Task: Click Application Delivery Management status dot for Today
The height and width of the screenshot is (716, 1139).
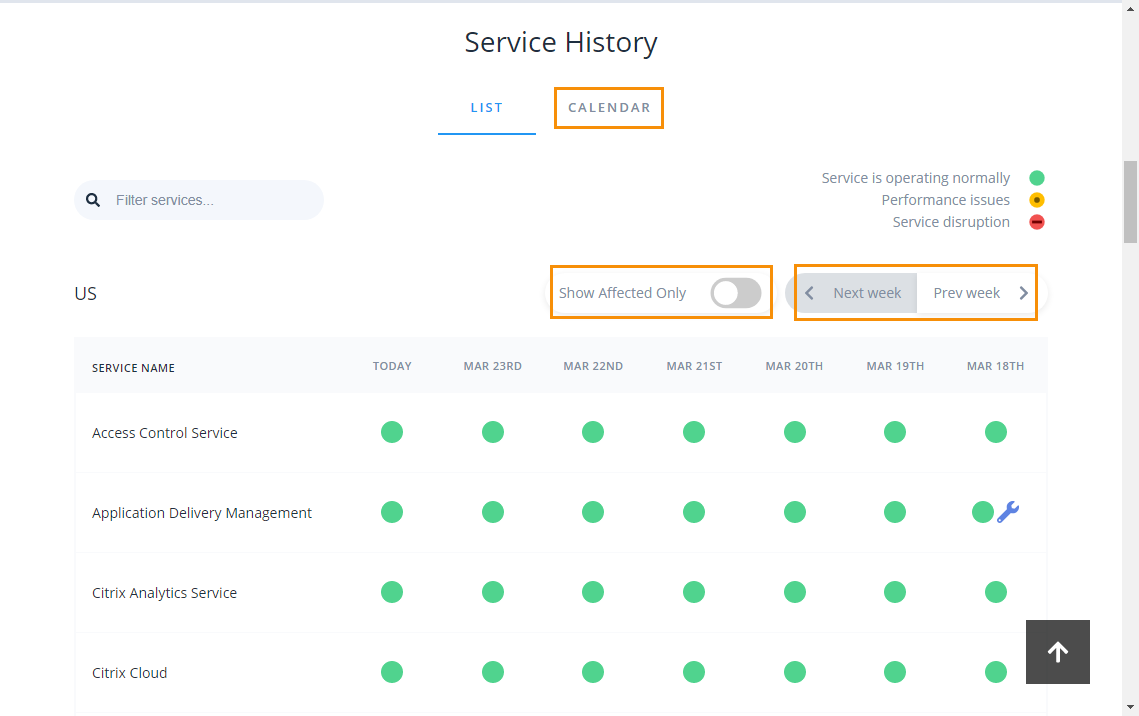Action: coord(392,512)
